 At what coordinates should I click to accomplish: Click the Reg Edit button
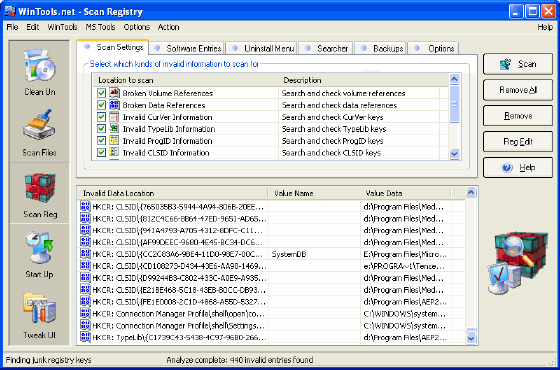(518, 142)
